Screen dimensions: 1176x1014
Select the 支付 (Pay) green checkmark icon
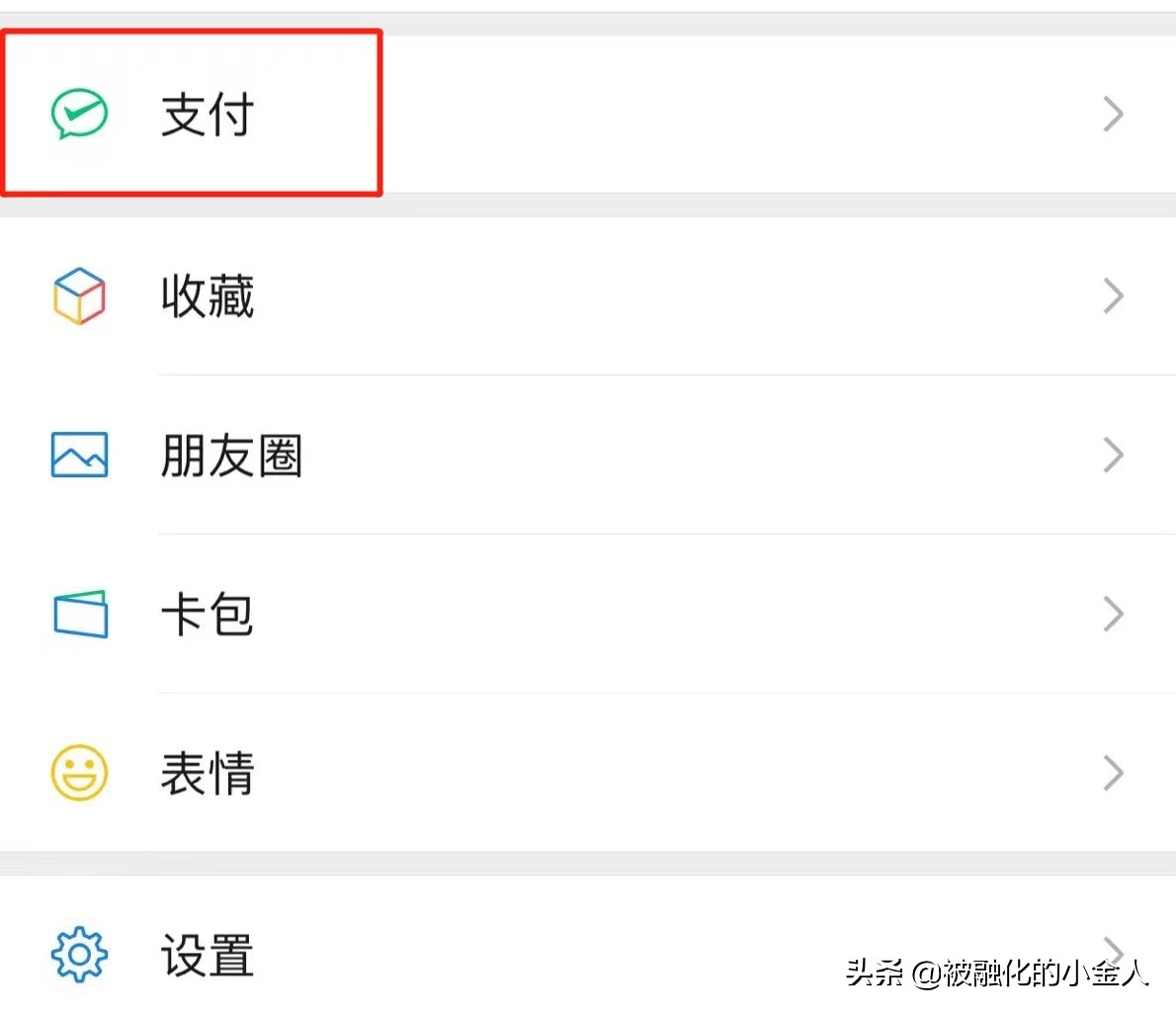[x=79, y=113]
